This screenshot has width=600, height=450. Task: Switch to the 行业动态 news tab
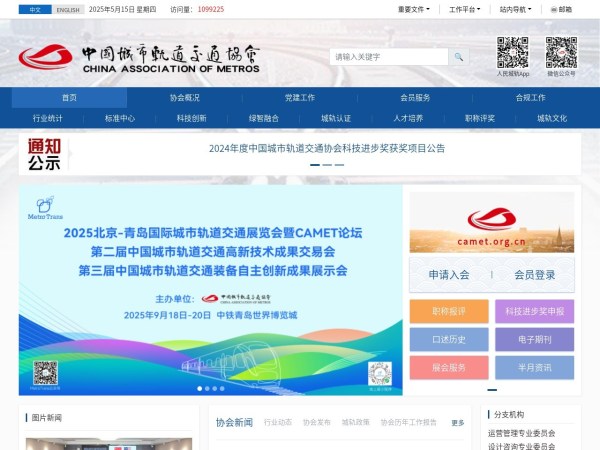pos(278,423)
